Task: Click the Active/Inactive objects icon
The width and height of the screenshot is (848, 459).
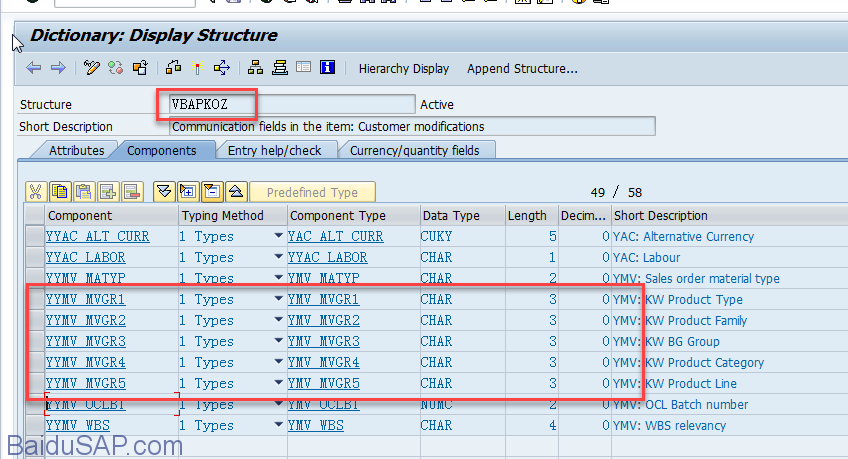Action: click(116, 68)
